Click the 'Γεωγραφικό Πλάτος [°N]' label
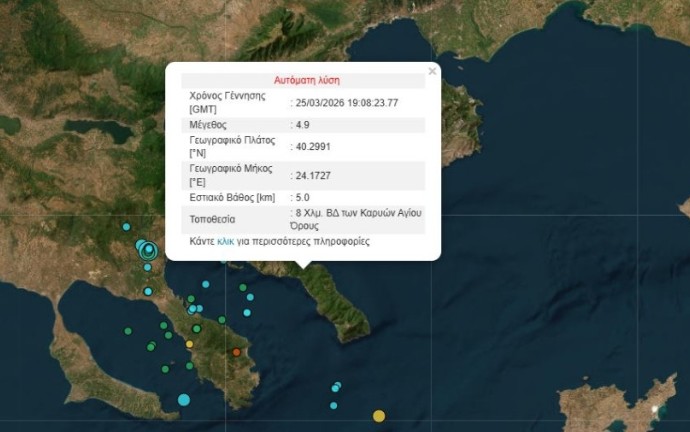Image resolution: width=690 pixels, height=432 pixels. click(232, 146)
